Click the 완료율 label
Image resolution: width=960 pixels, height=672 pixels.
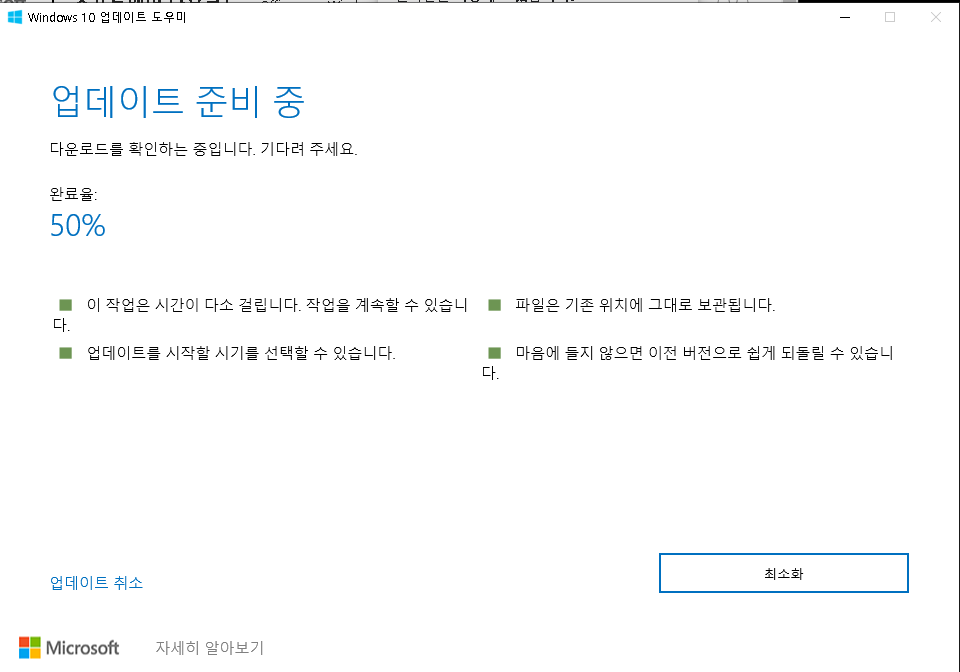pyautogui.click(x=73, y=194)
